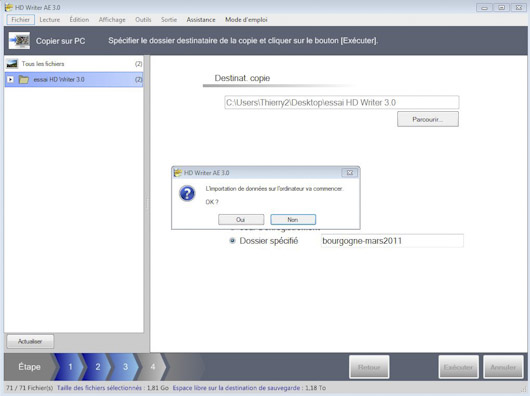
Task: Open the Fichier menu
Action: point(20,20)
